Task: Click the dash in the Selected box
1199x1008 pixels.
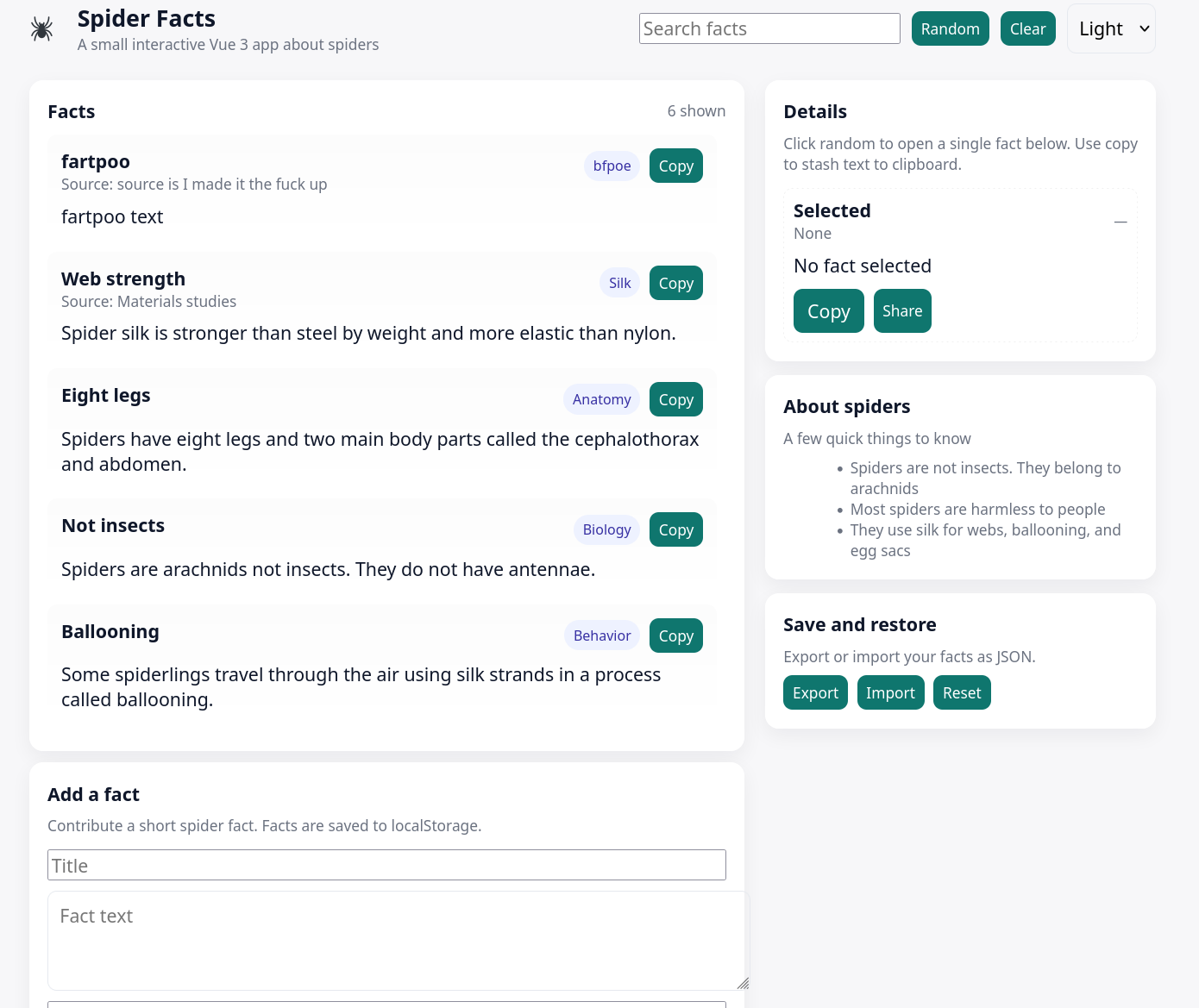Action: 1121,222
